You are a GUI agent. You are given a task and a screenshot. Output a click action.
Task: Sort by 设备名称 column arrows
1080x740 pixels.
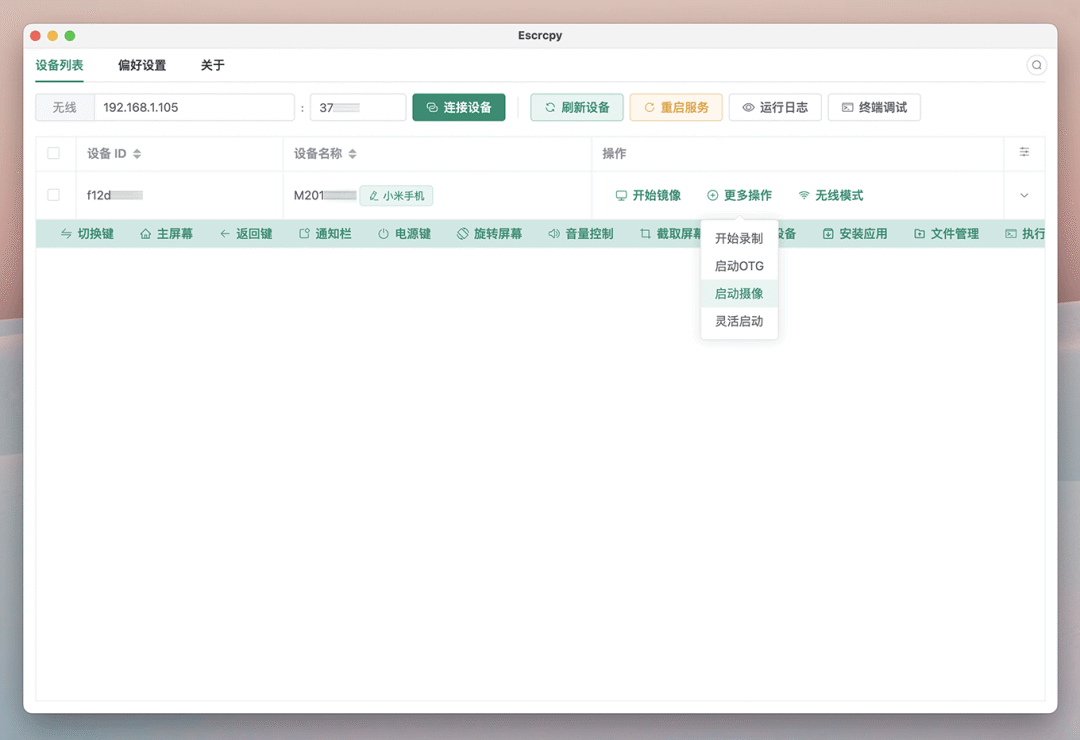(353, 154)
